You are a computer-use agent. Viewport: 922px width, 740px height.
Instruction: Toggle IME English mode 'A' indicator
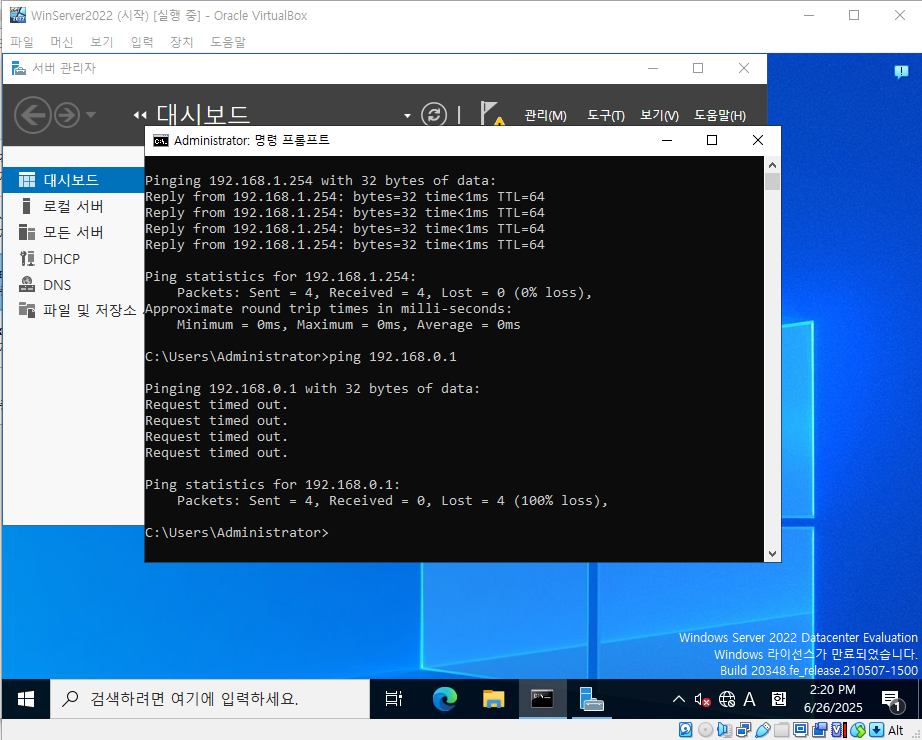click(749, 699)
